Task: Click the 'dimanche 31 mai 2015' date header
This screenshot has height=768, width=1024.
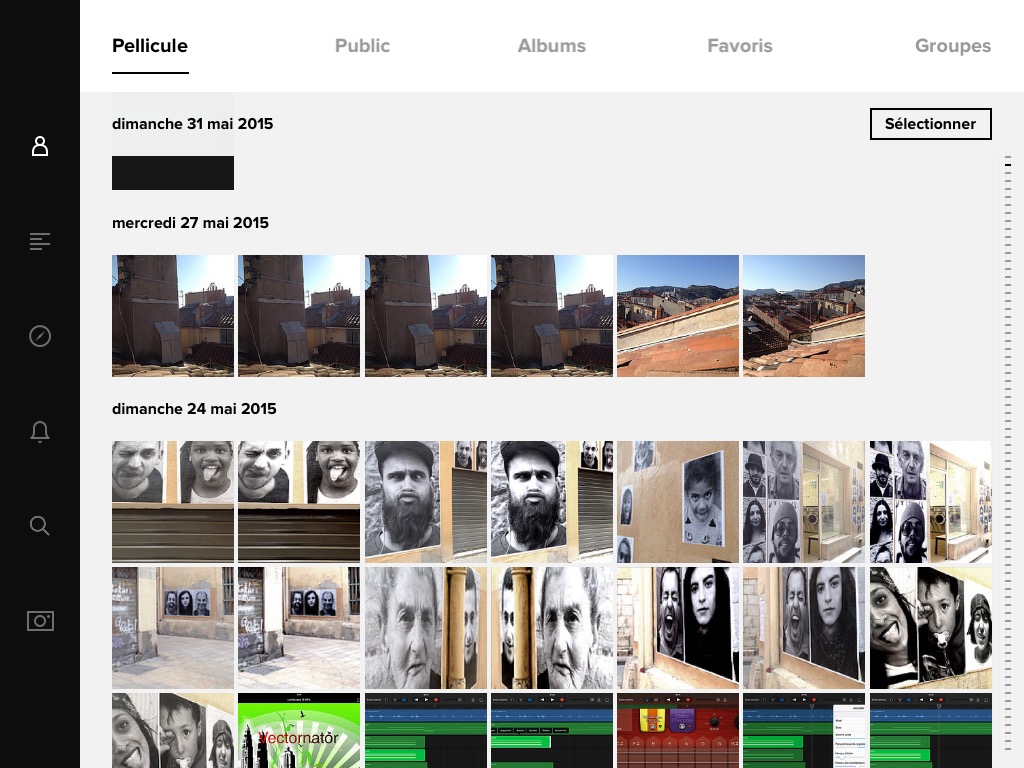Action: tap(193, 124)
